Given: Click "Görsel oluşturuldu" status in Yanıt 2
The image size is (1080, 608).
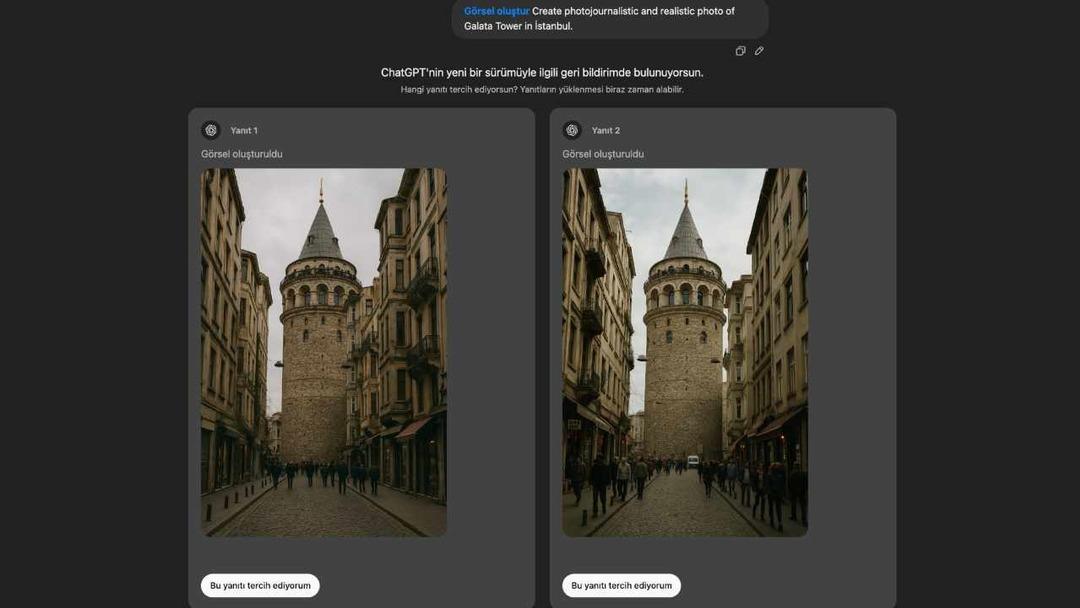Looking at the screenshot, I should pyautogui.click(x=603, y=154).
